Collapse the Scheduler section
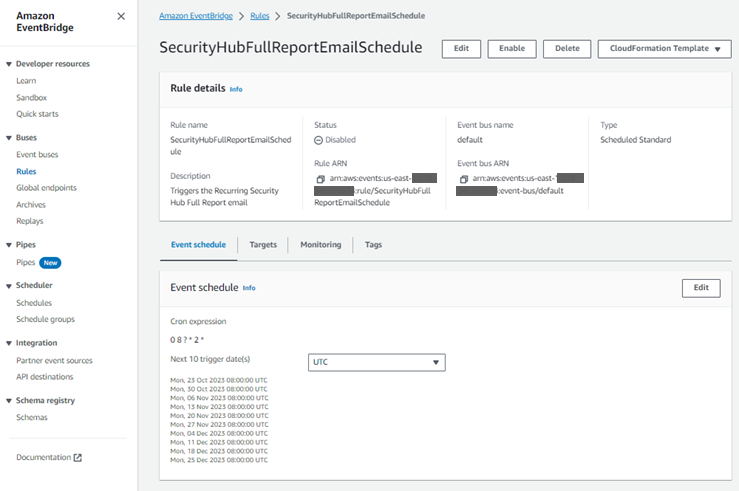The width and height of the screenshot is (739, 491). point(8,286)
